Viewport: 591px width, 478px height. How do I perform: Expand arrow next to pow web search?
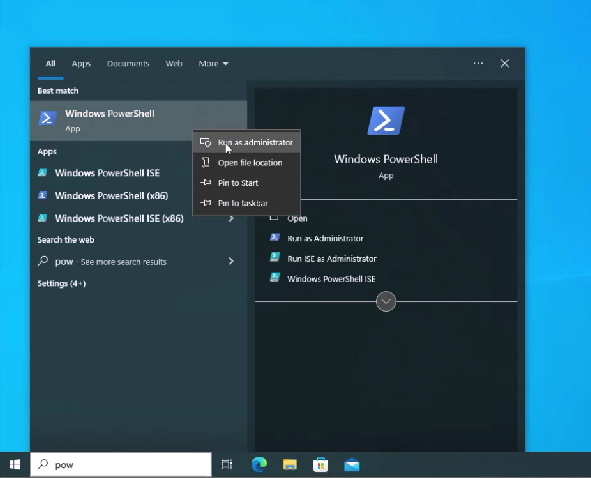tap(231, 261)
